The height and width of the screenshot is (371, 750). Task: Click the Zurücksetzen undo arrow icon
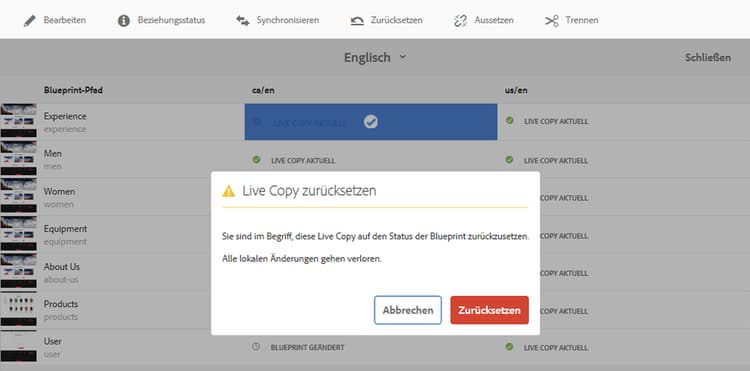[357, 21]
